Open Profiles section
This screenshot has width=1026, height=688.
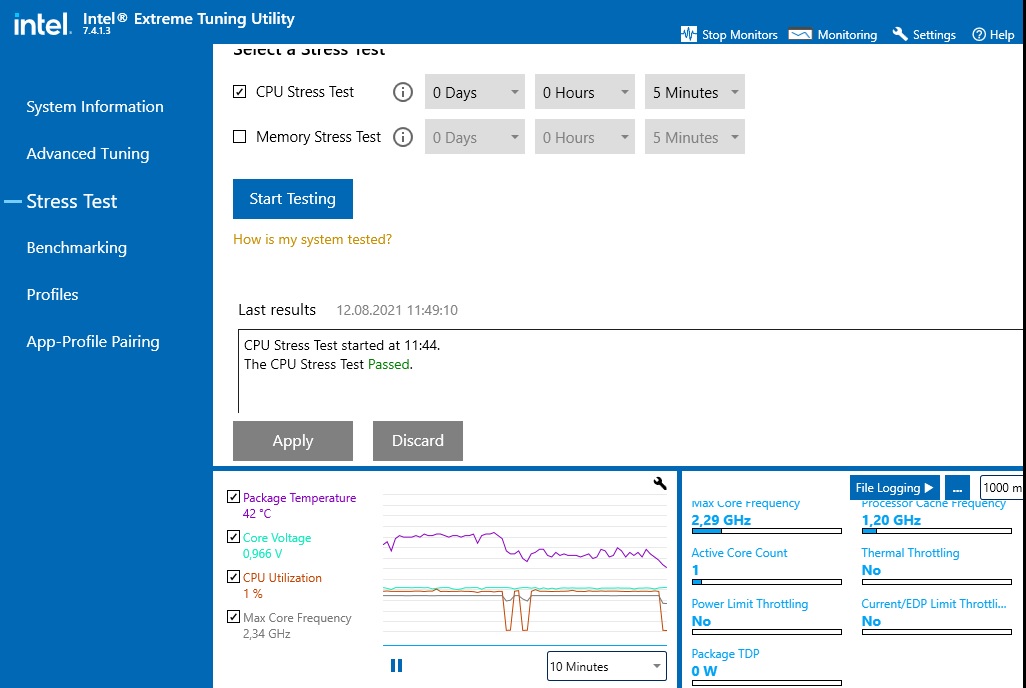pyautogui.click(x=52, y=295)
